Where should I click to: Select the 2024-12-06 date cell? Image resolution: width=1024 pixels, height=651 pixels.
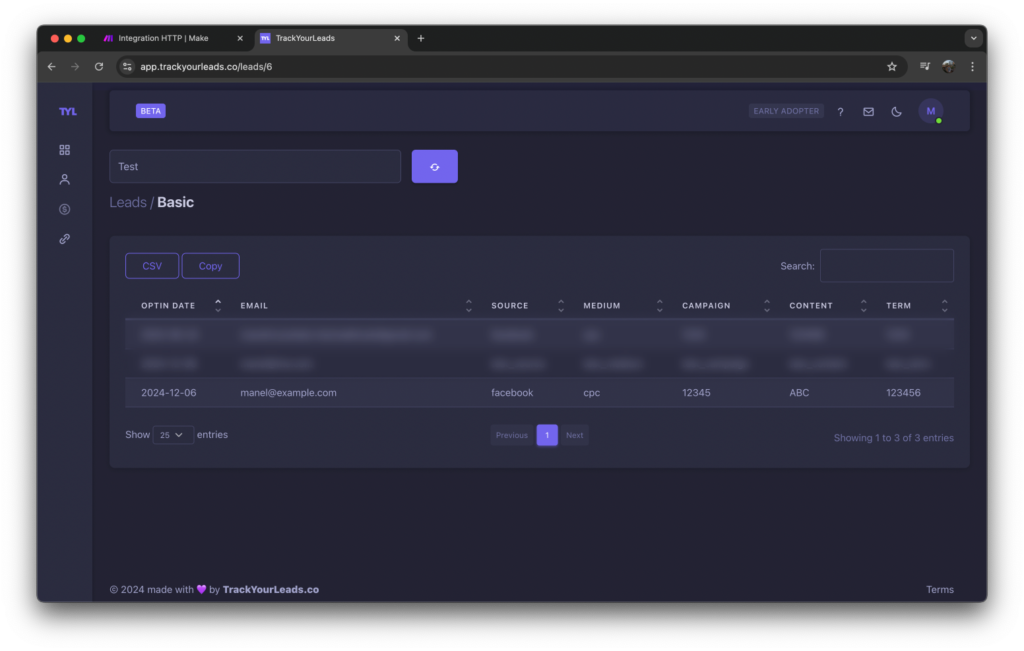tap(168, 393)
